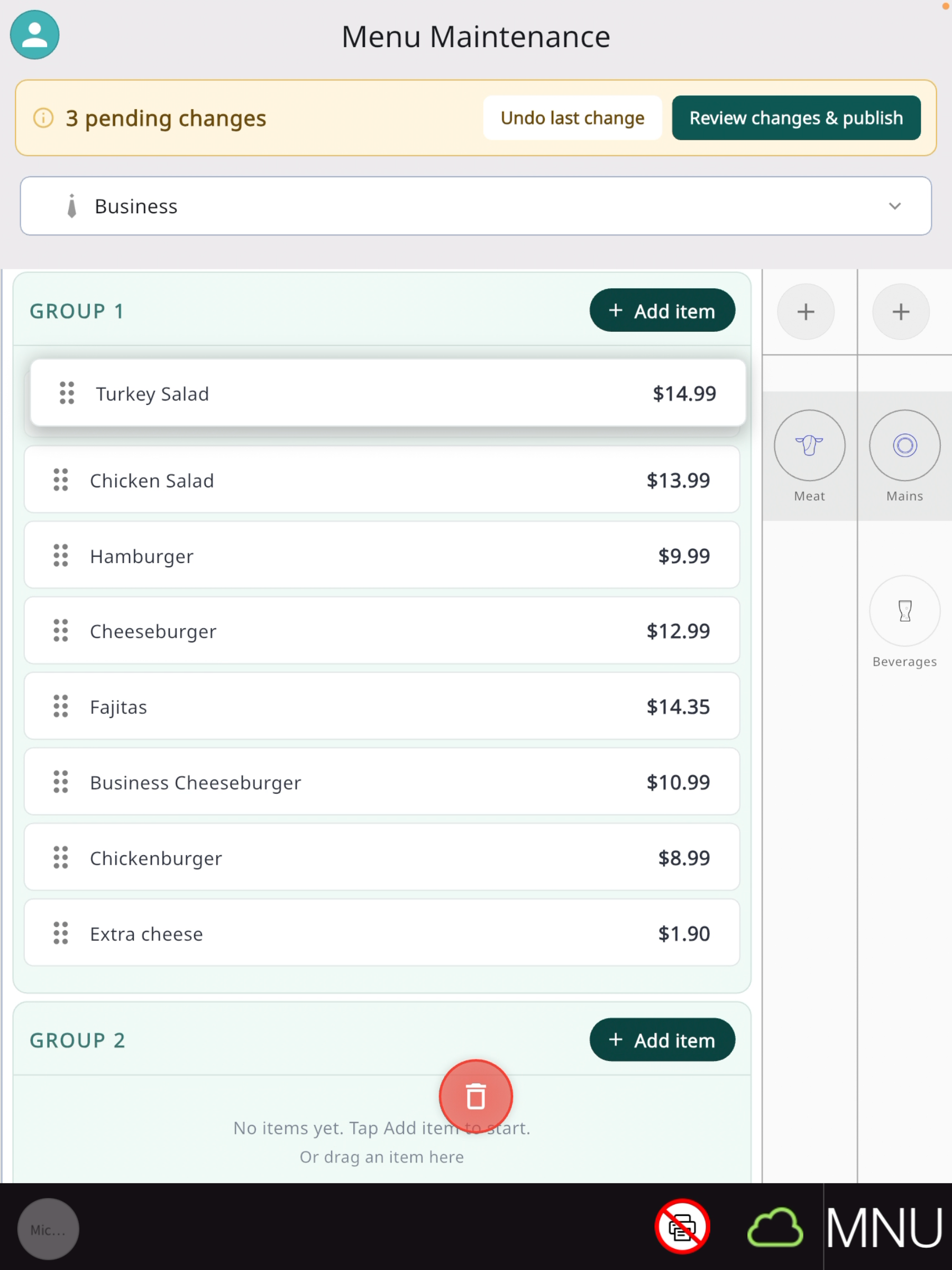Click the Business dropdown chevron arrow
This screenshot has height=1270, width=952.
[895, 206]
